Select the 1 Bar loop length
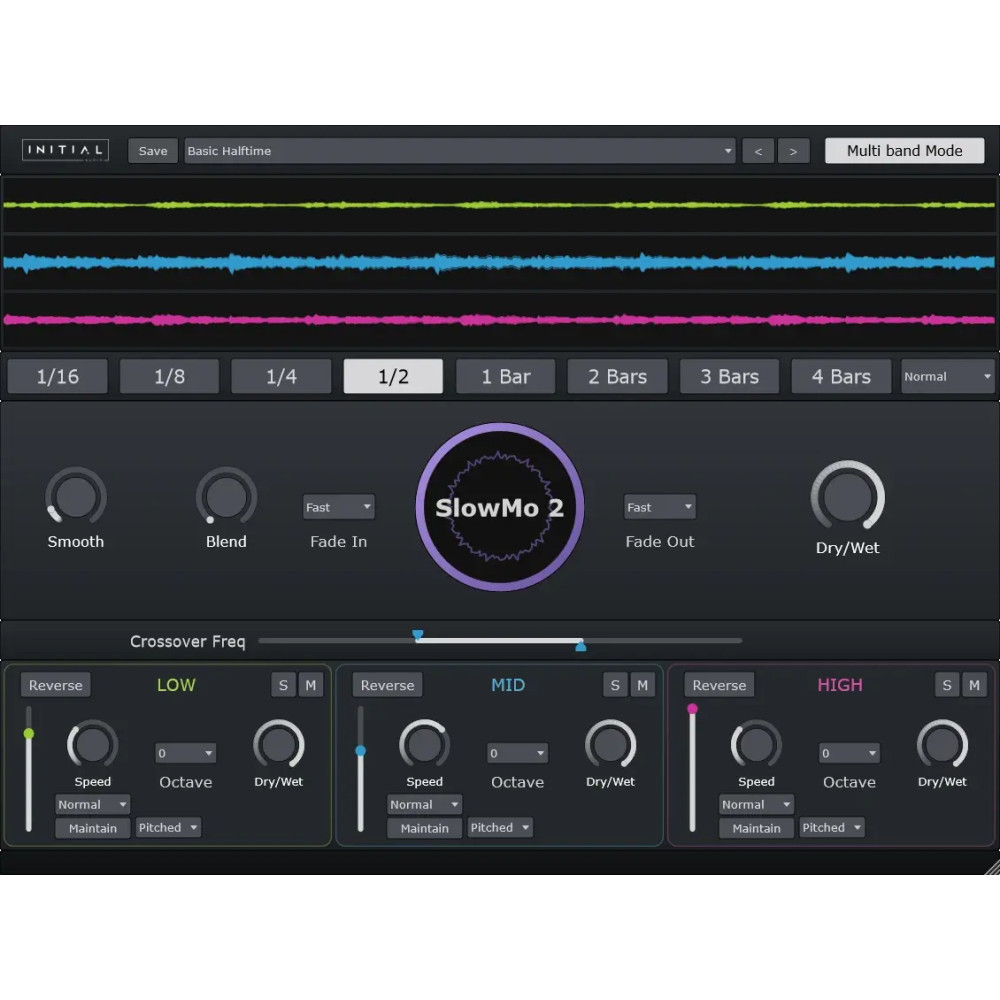This screenshot has width=1000, height=1000. (x=506, y=377)
